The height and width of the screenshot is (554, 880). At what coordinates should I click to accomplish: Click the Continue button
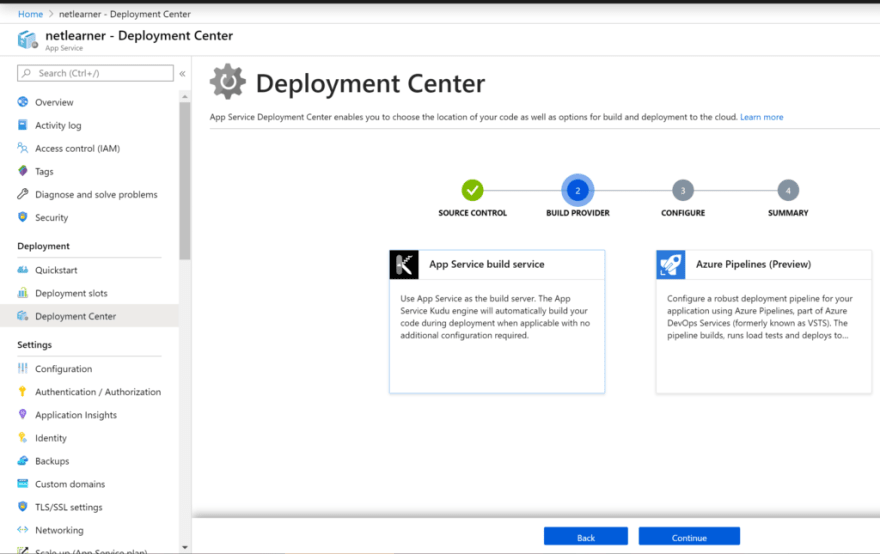pos(689,537)
